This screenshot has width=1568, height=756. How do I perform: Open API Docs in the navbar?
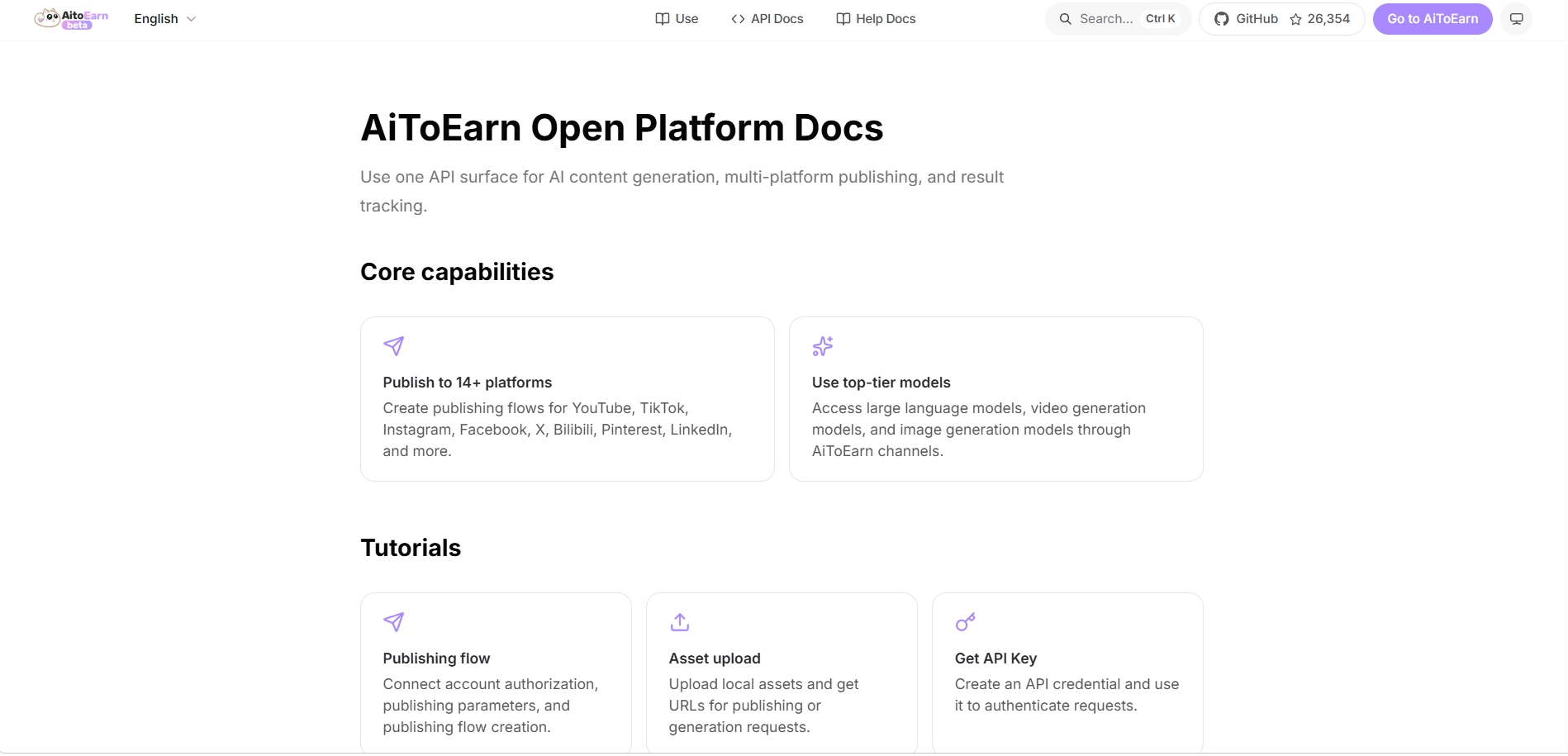coord(767,19)
